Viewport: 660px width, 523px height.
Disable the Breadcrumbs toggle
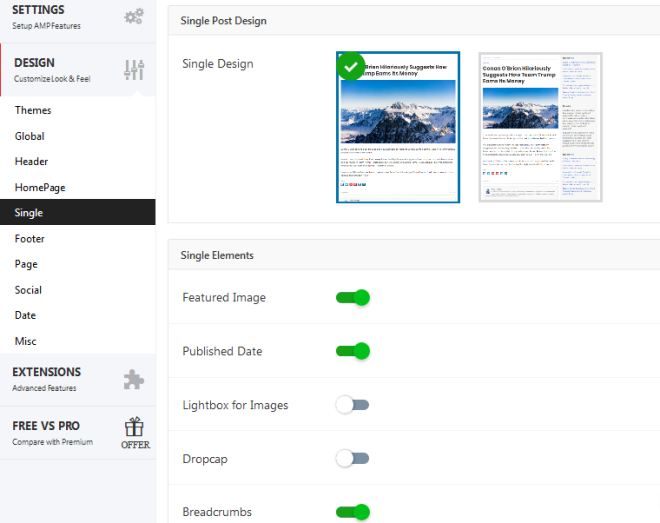pyautogui.click(x=353, y=512)
